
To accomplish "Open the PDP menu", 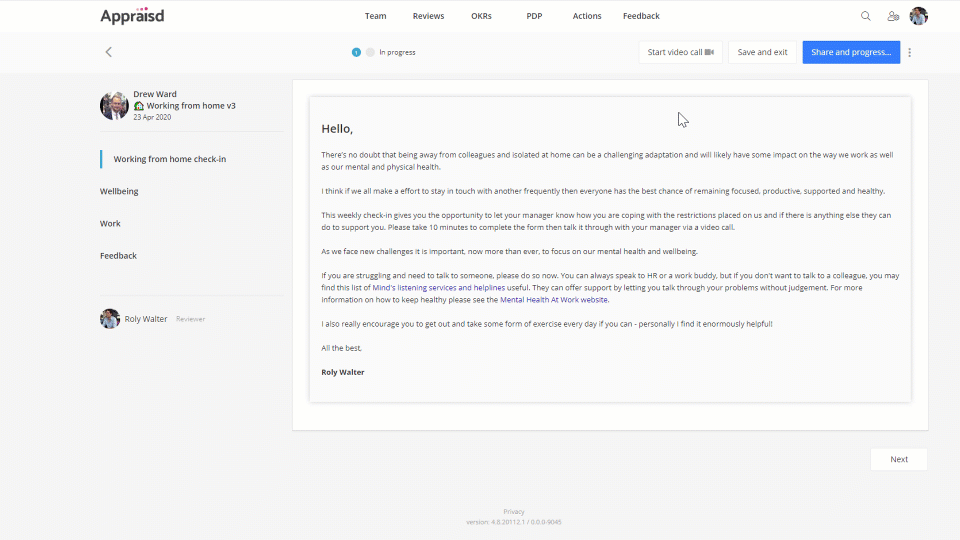I will [x=534, y=16].
